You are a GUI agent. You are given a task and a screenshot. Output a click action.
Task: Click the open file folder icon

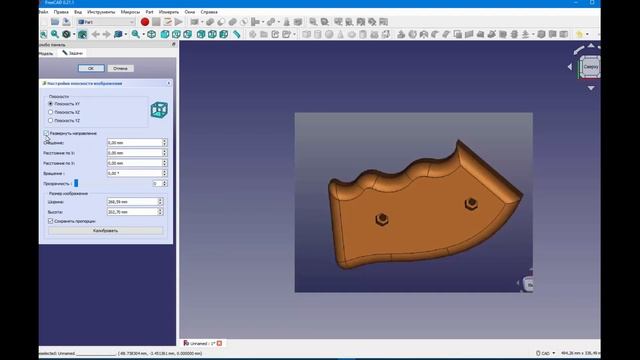[55, 22]
